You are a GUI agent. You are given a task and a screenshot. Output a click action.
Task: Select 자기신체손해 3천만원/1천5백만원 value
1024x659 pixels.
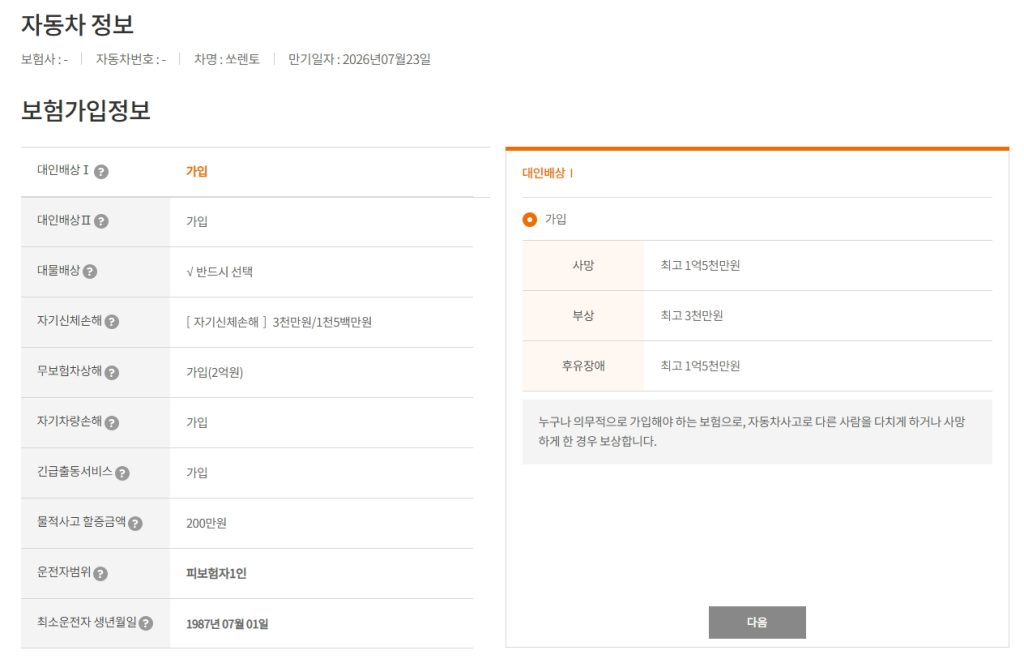coord(278,322)
